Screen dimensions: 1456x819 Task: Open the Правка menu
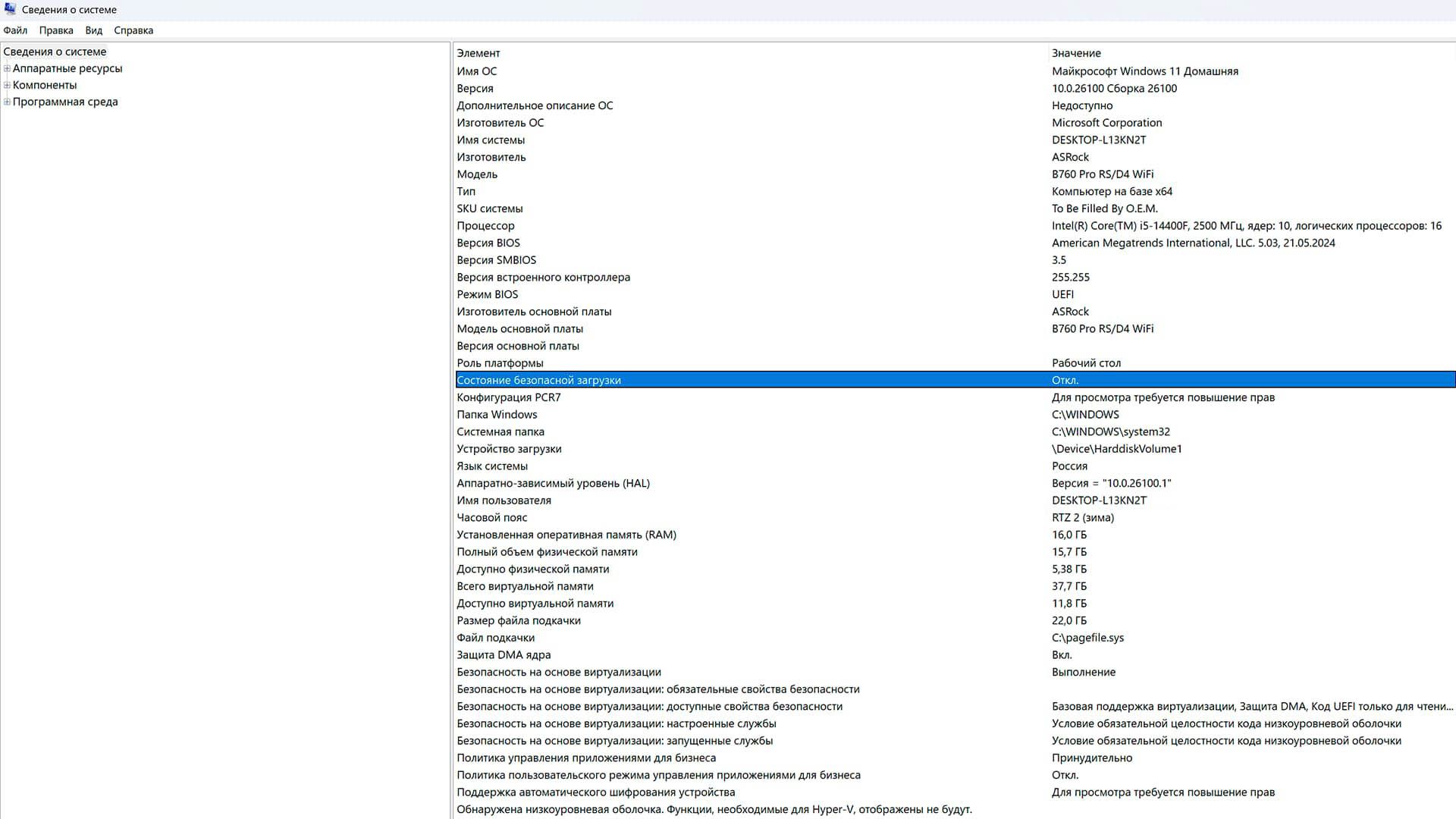[56, 30]
